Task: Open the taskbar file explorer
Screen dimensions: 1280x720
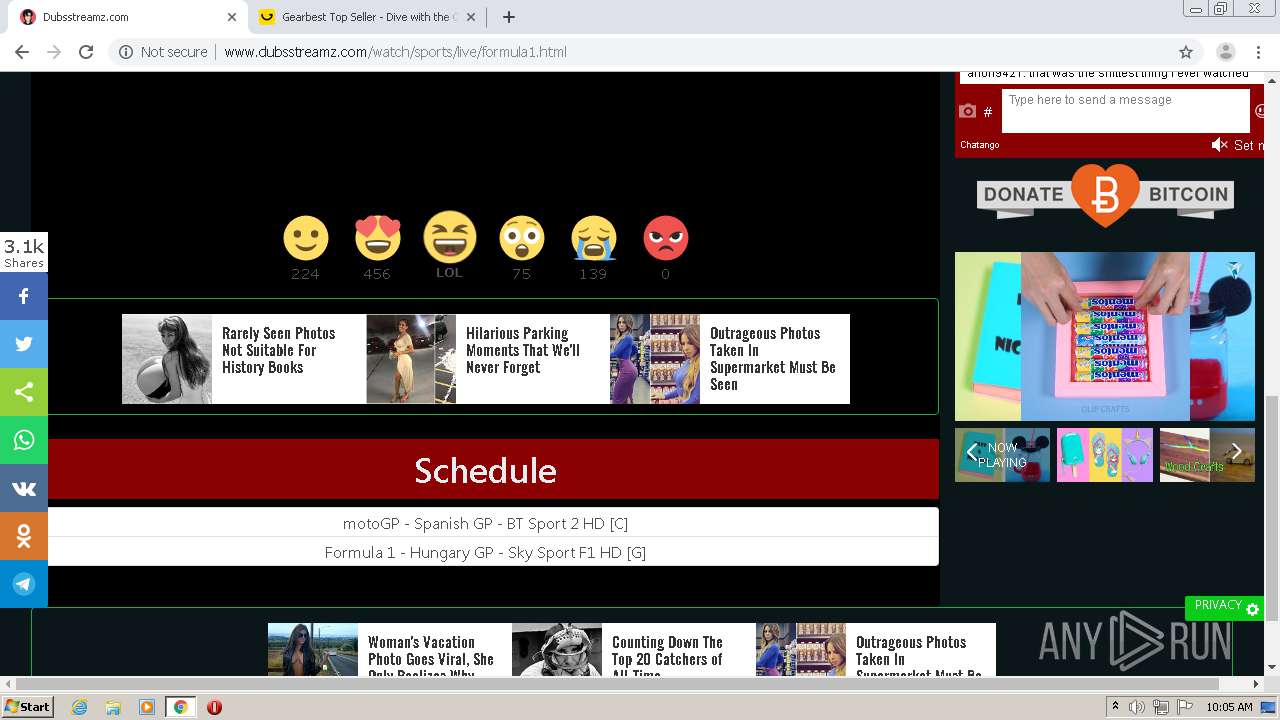Action: (112, 707)
